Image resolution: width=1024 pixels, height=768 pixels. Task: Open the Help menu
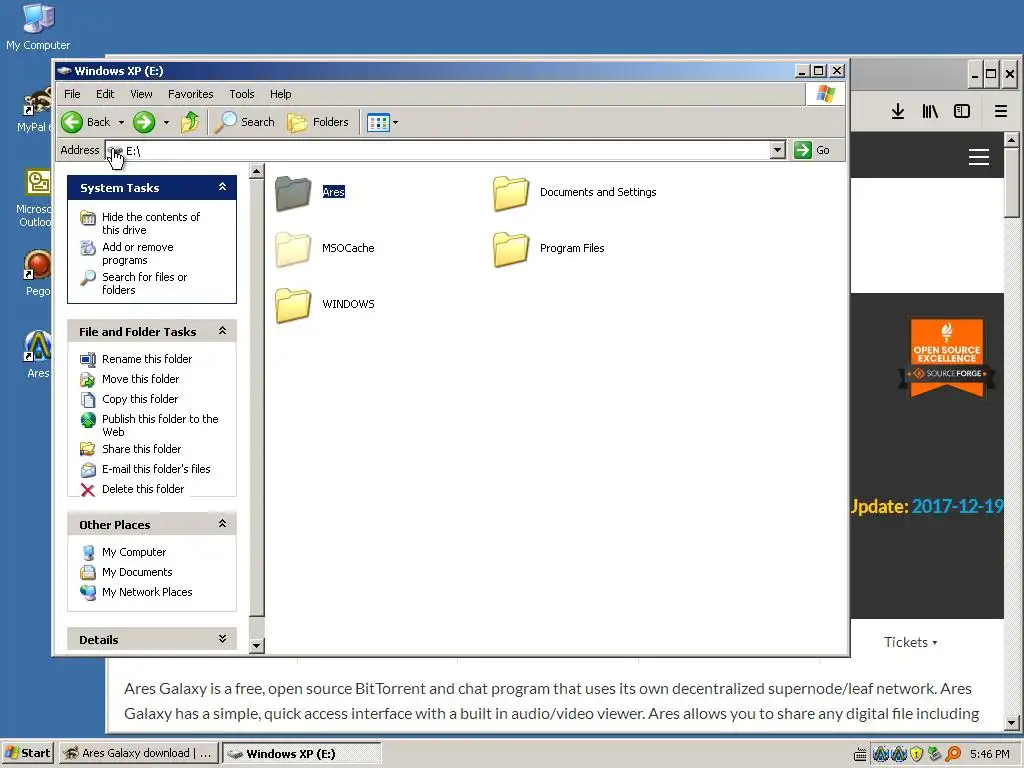(x=281, y=94)
